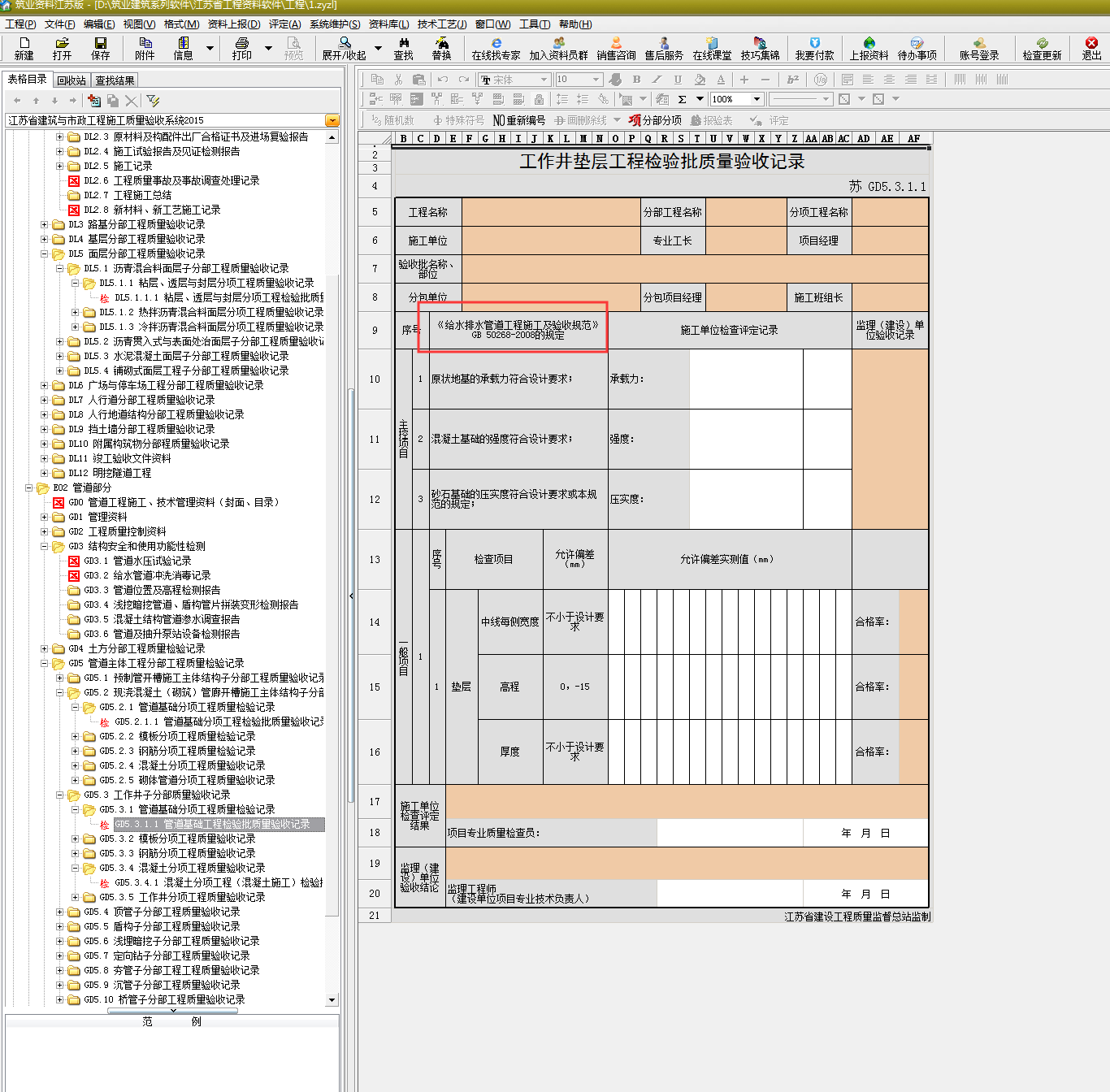Viewport: 1110px width, 1092px height.
Task: Click the 打开 (Open) toolbar icon
Action: pos(62,48)
